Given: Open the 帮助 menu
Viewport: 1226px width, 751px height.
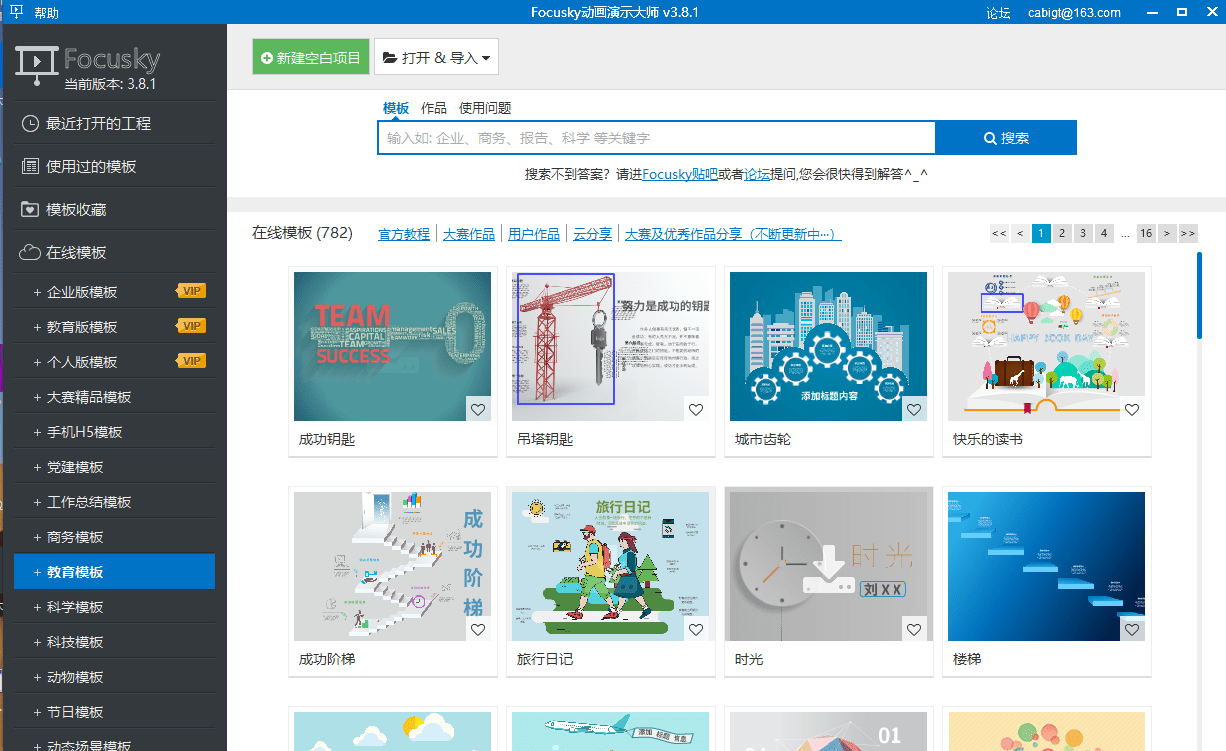Looking at the screenshot, I should pyautogui.click(x=46, y=13).
